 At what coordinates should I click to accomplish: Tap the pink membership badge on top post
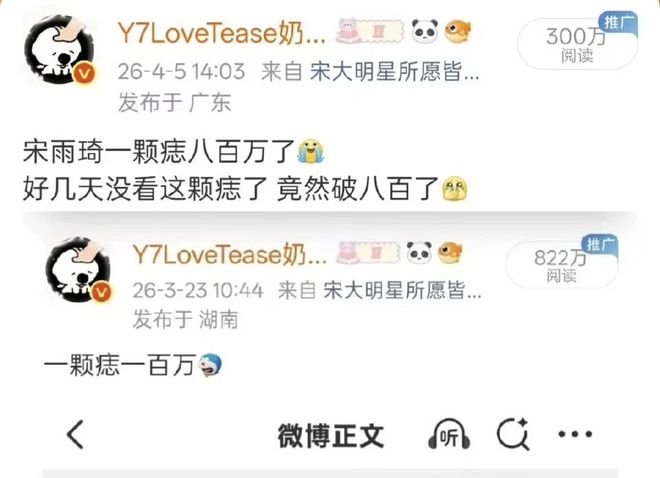(x=370, y=31)
